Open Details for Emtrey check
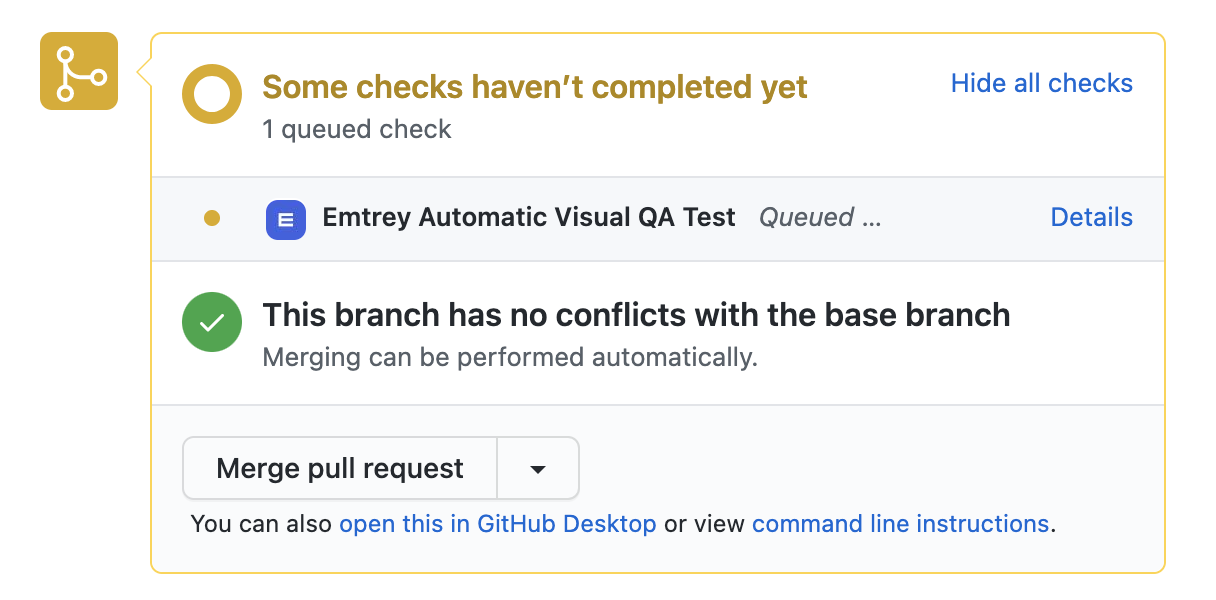 [1092, 217]
